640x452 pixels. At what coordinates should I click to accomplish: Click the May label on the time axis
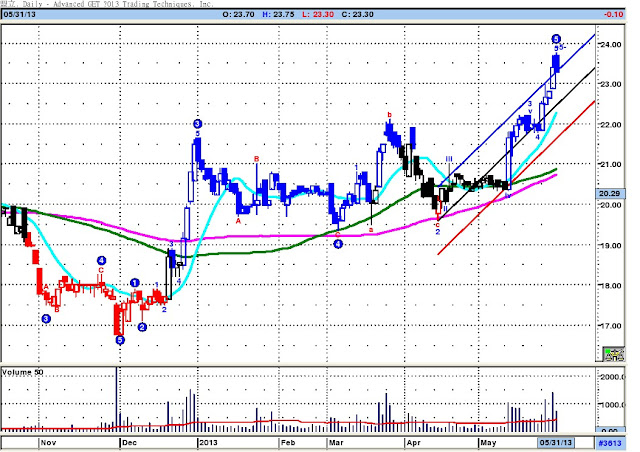[488, 443]
